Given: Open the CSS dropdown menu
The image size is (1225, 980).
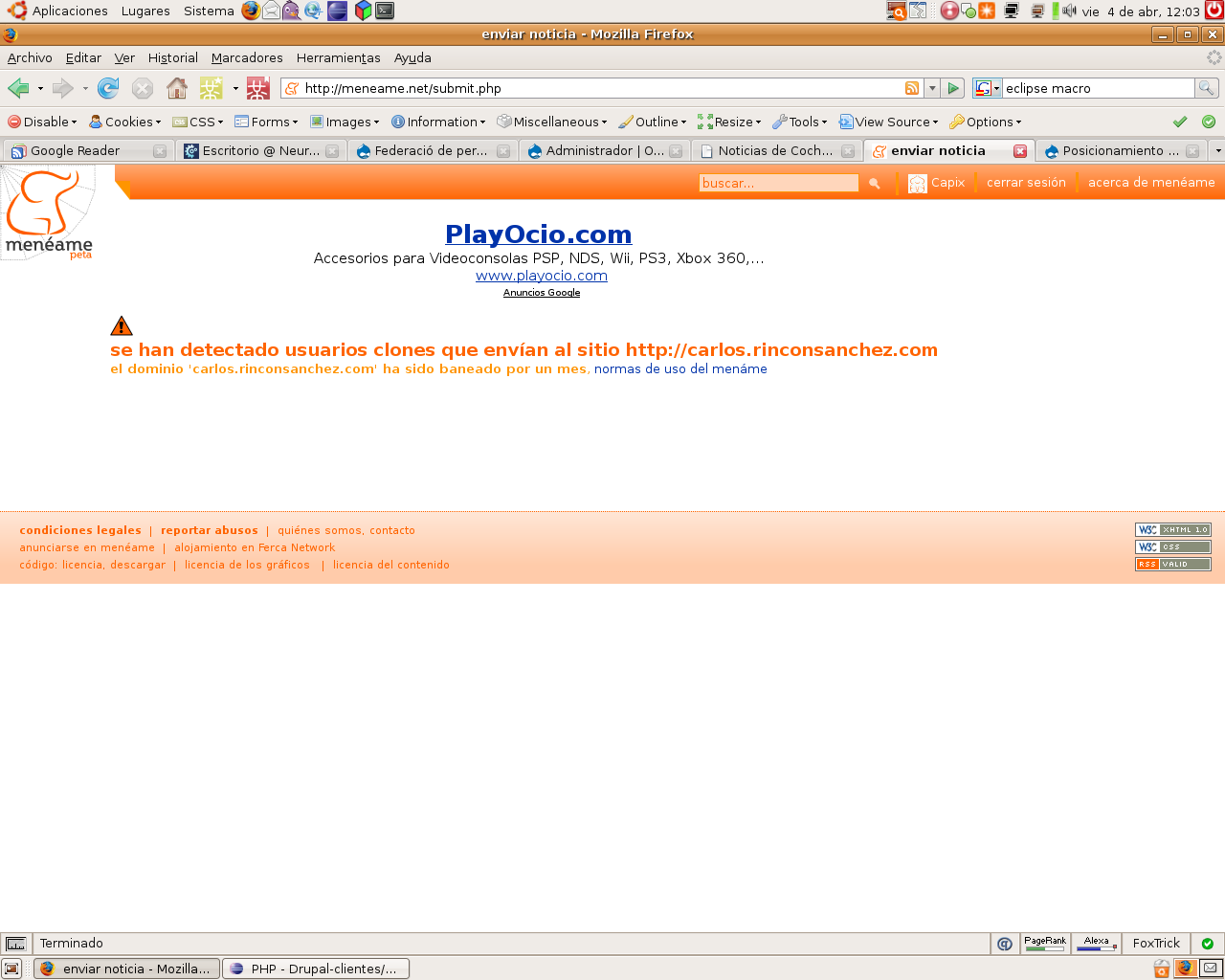Looking at the screenshot, I should click(x=197, y=122).
